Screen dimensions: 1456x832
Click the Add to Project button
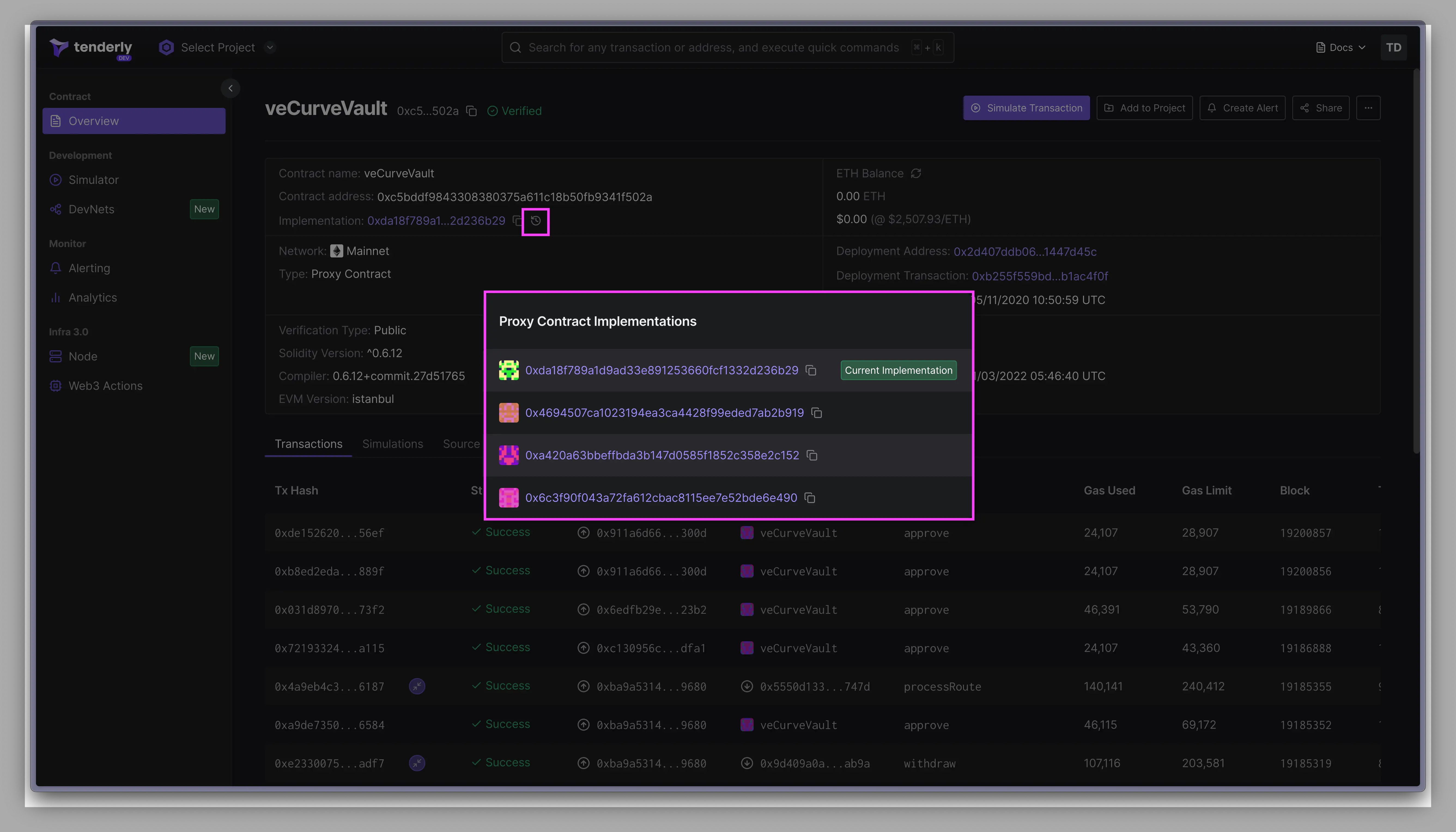click(x=1144, y=108)
